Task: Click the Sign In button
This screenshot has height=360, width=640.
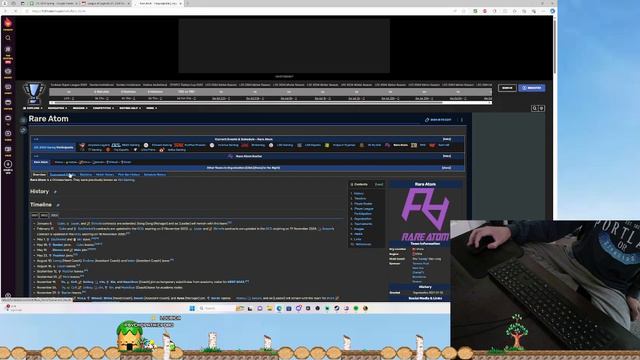Action: click(x=507, y=88)
